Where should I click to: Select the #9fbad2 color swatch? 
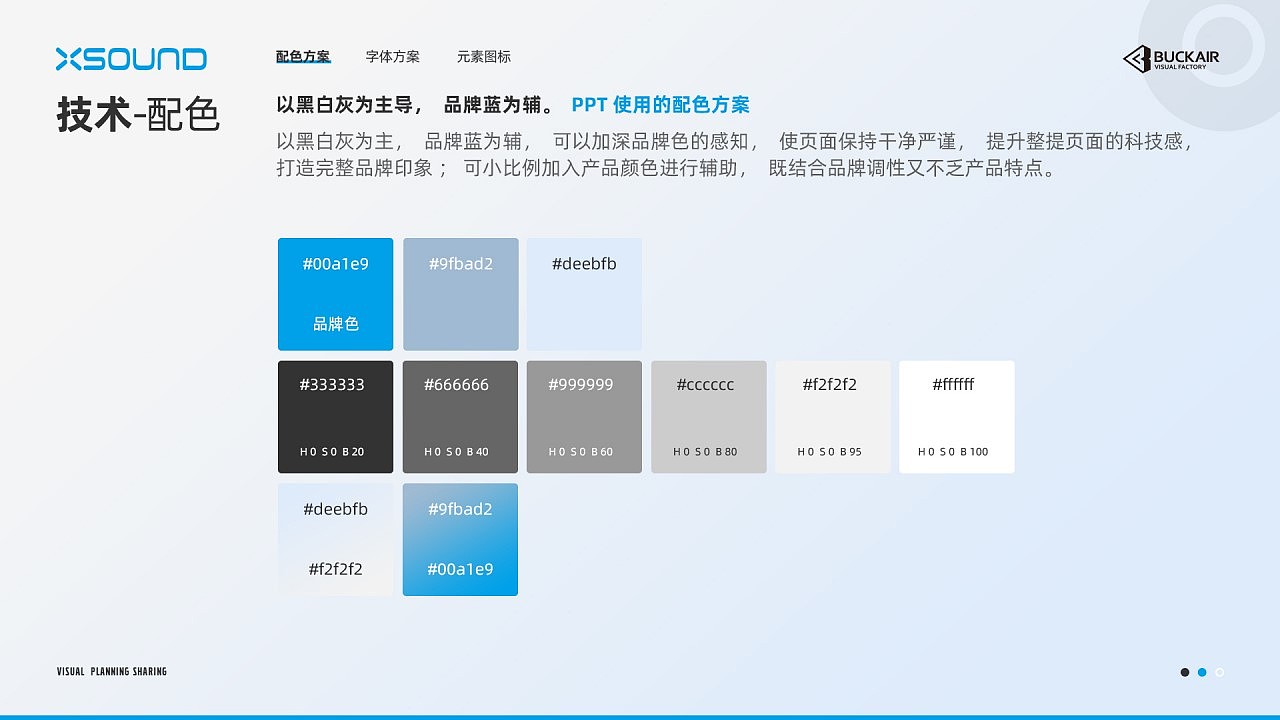[x=460, y=293]
